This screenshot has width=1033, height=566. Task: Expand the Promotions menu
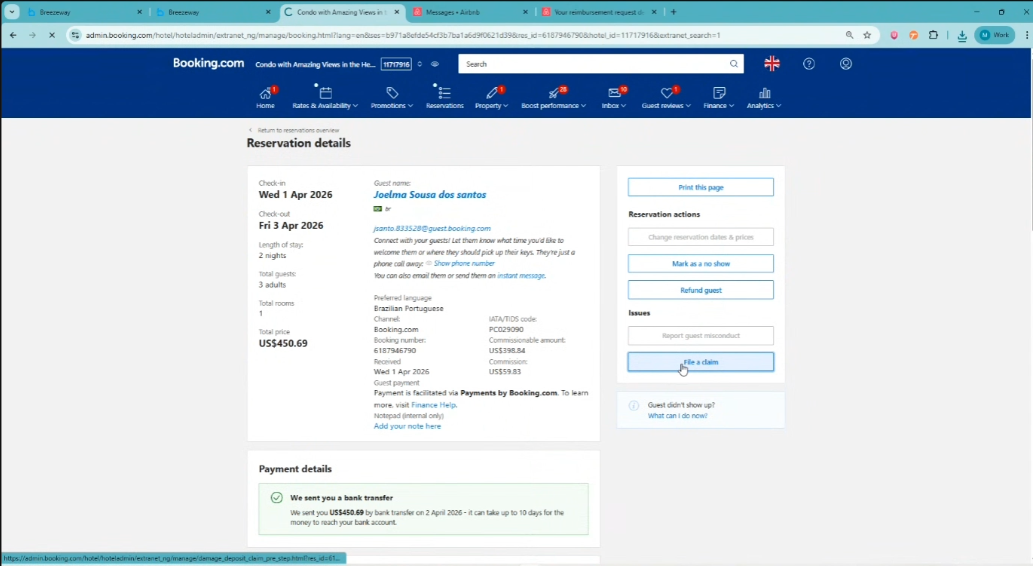[391, 97]
